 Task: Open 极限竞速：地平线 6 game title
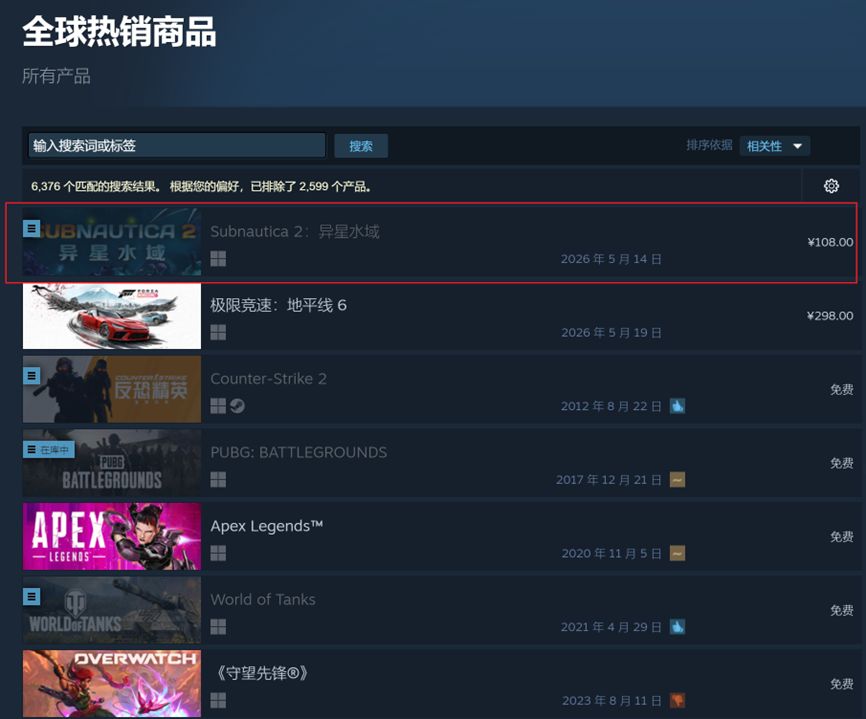tap(278, 305)
